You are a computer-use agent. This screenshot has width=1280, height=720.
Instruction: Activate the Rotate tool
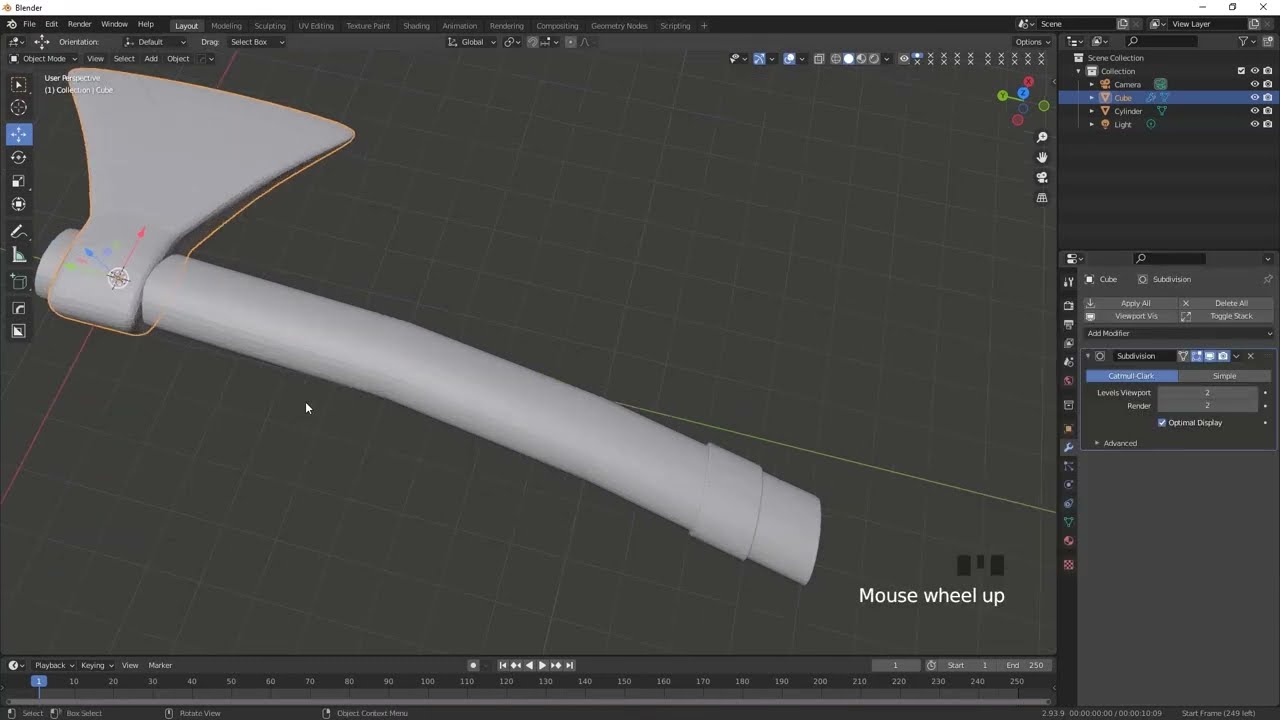pos(19,157)
